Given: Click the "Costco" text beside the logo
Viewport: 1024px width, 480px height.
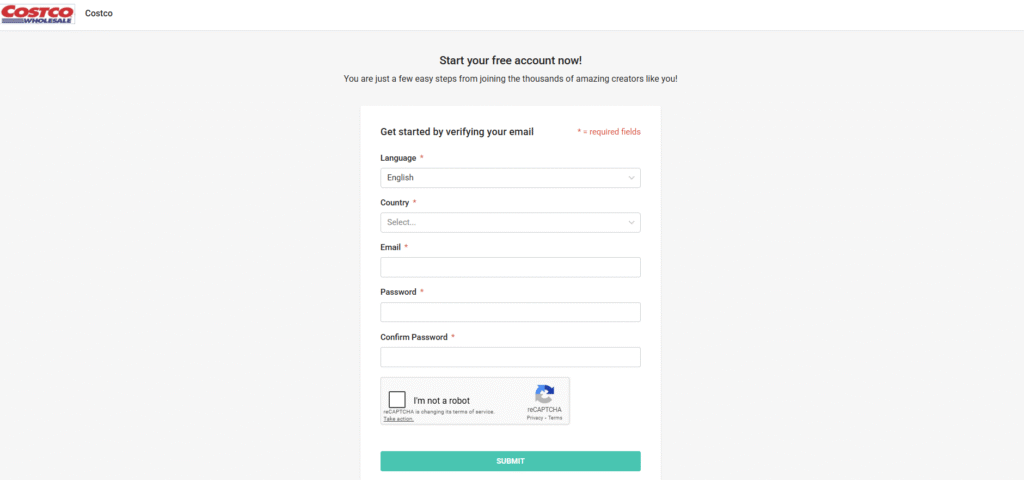Looking at the screenshot, I should pyautogui.click(x=99, y=14).
